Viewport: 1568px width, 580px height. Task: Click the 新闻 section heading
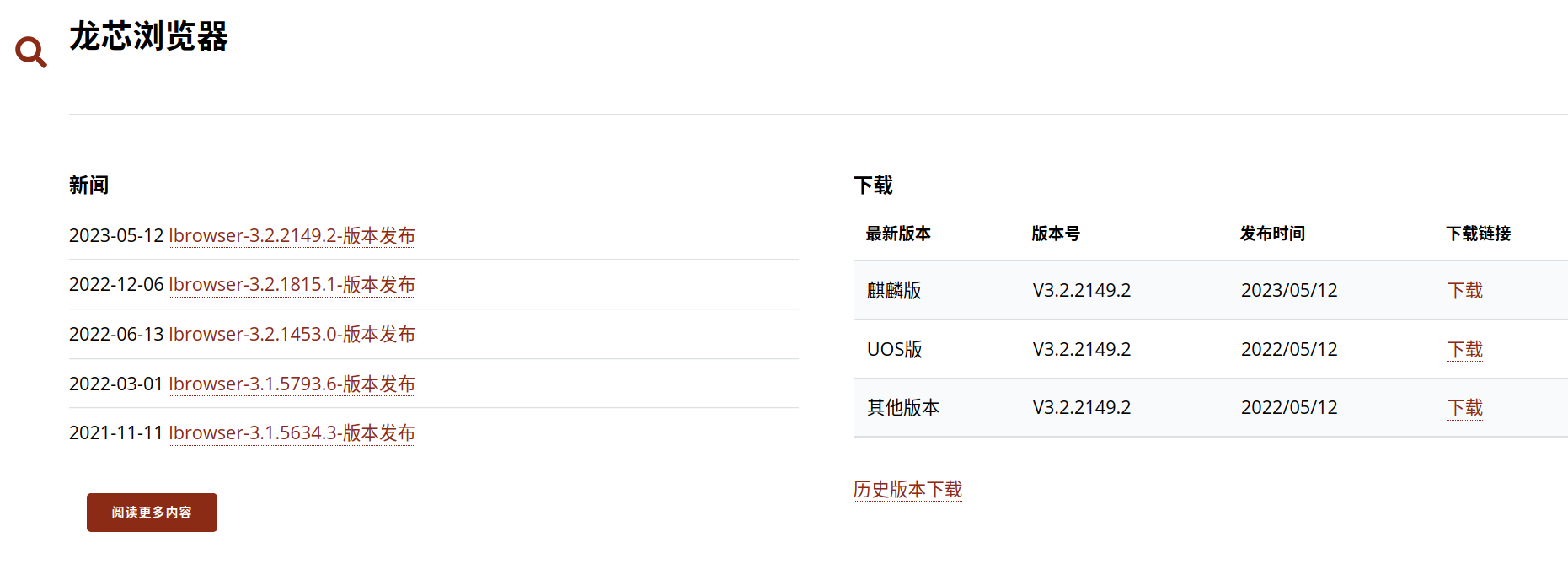(x=88, y=185)
